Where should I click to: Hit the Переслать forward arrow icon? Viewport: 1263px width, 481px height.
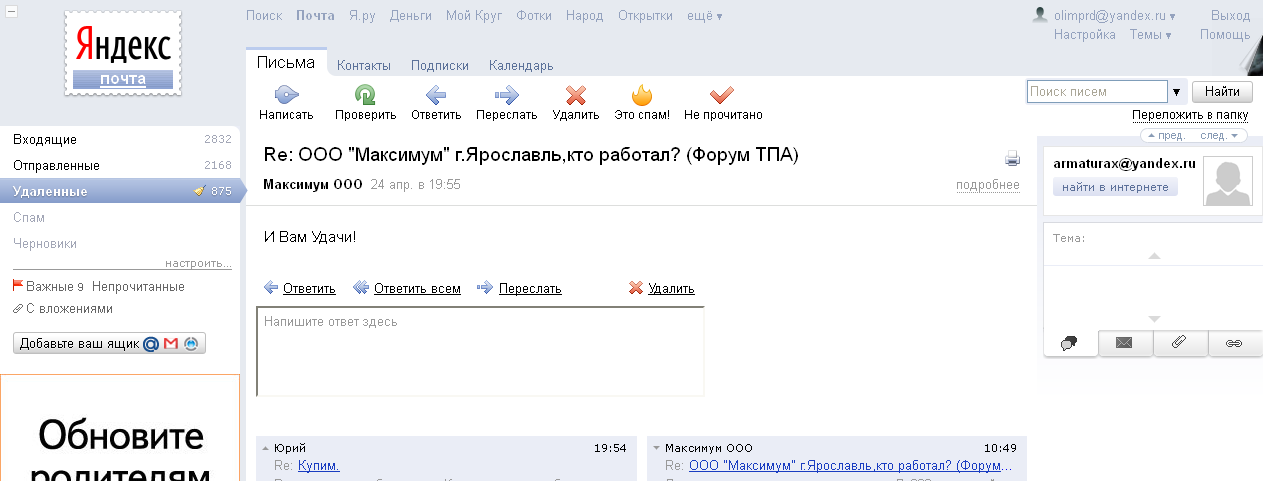tap(506, 96)
